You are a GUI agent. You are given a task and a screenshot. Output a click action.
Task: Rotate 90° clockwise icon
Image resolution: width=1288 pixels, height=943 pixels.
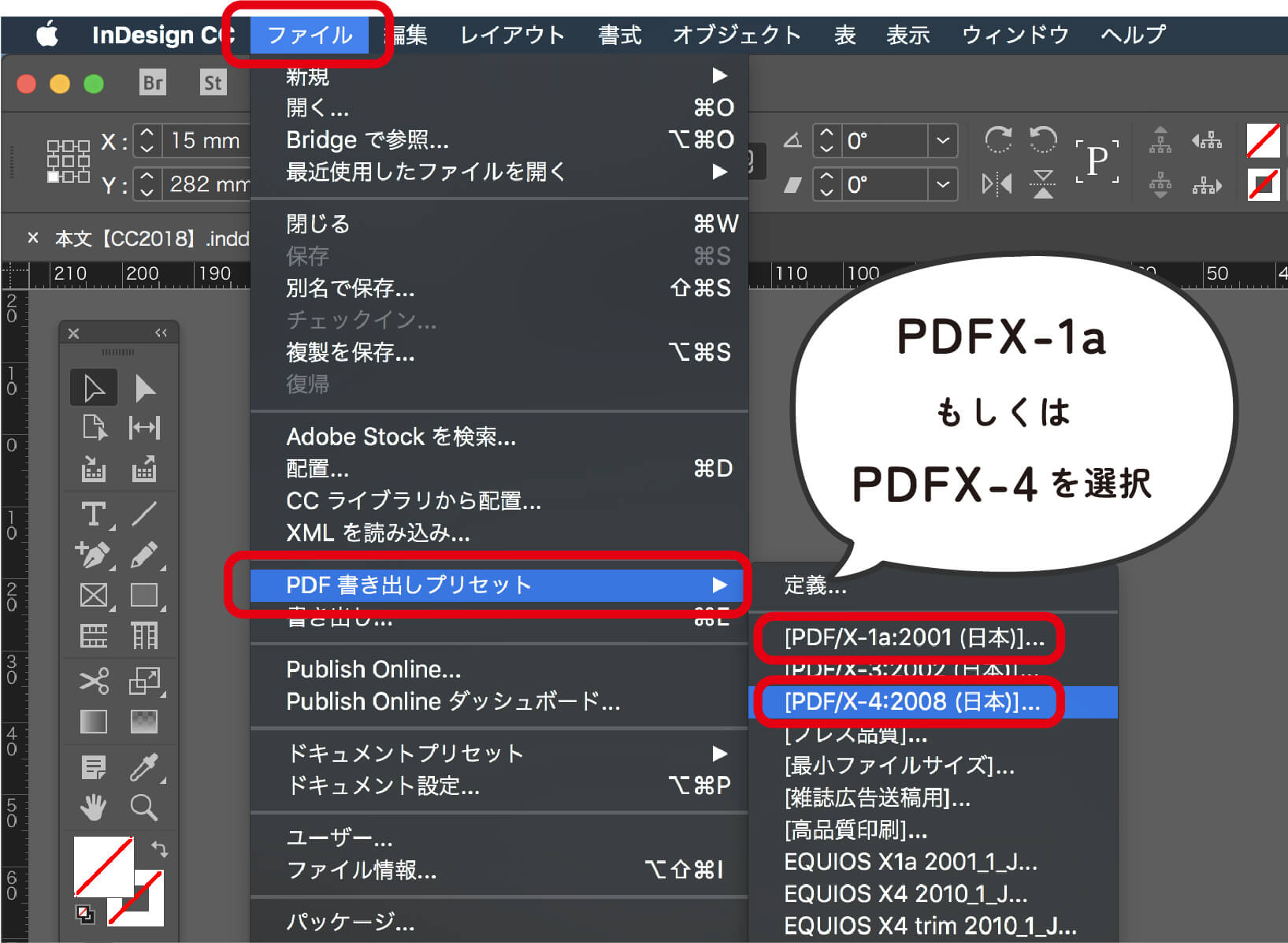coord(998,140)
